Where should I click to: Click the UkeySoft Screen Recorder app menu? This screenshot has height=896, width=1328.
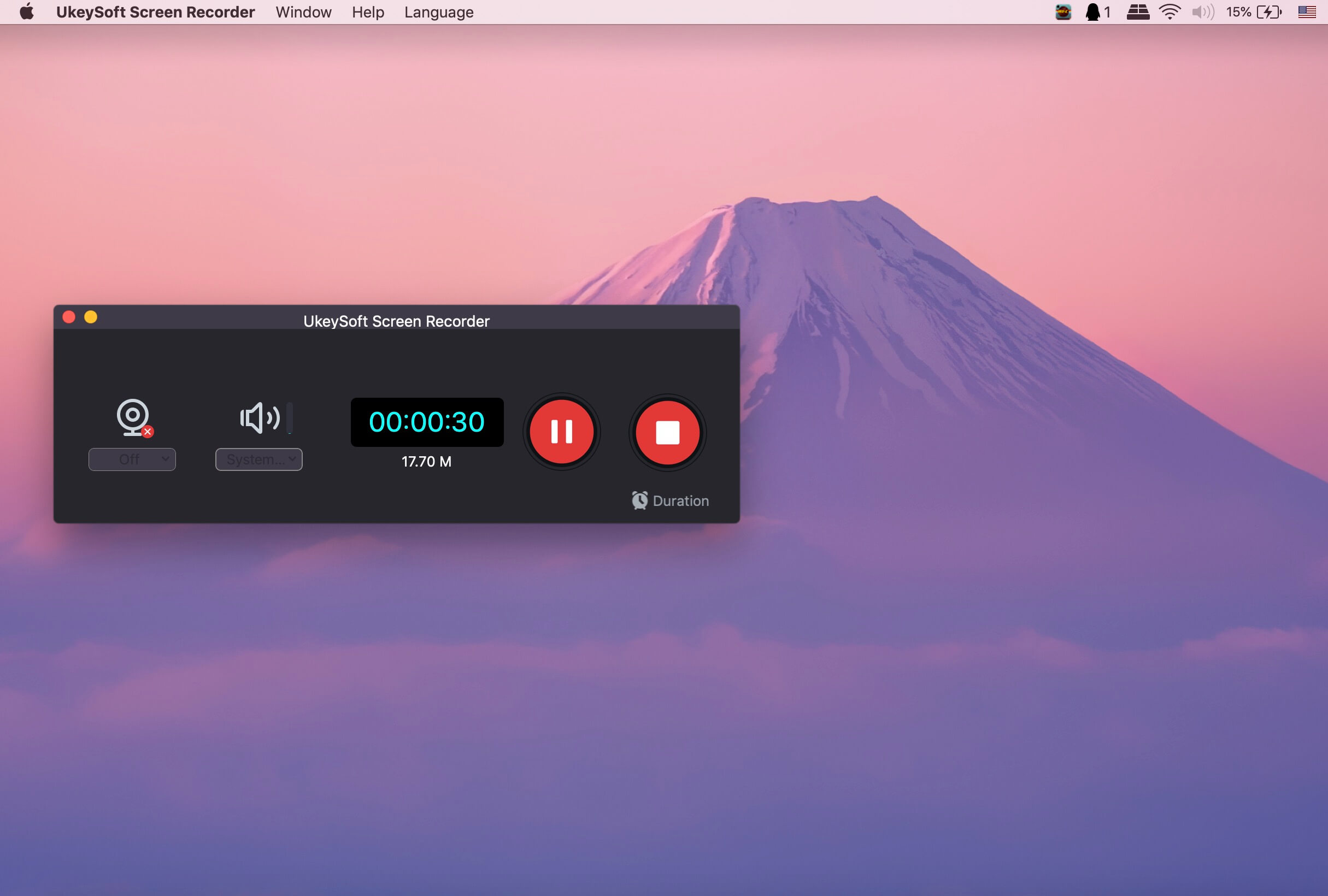point(154,12)
